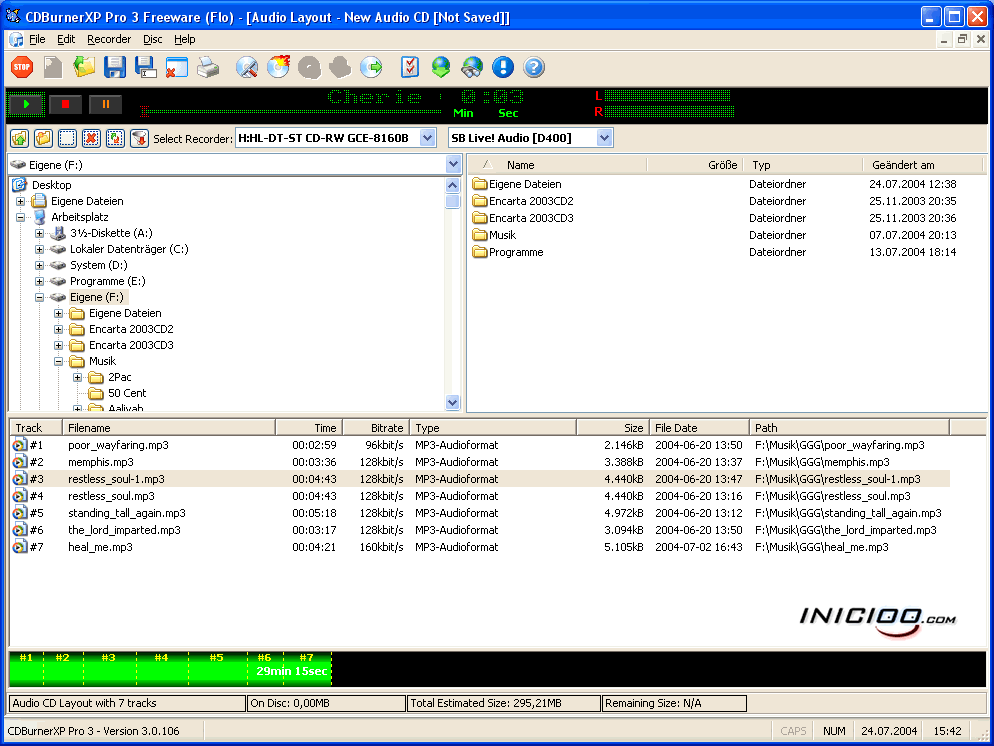Screen dimensions: 994x746
Task: Click the yellow folder icon in lower toolbar
Action: coord(43,138)
